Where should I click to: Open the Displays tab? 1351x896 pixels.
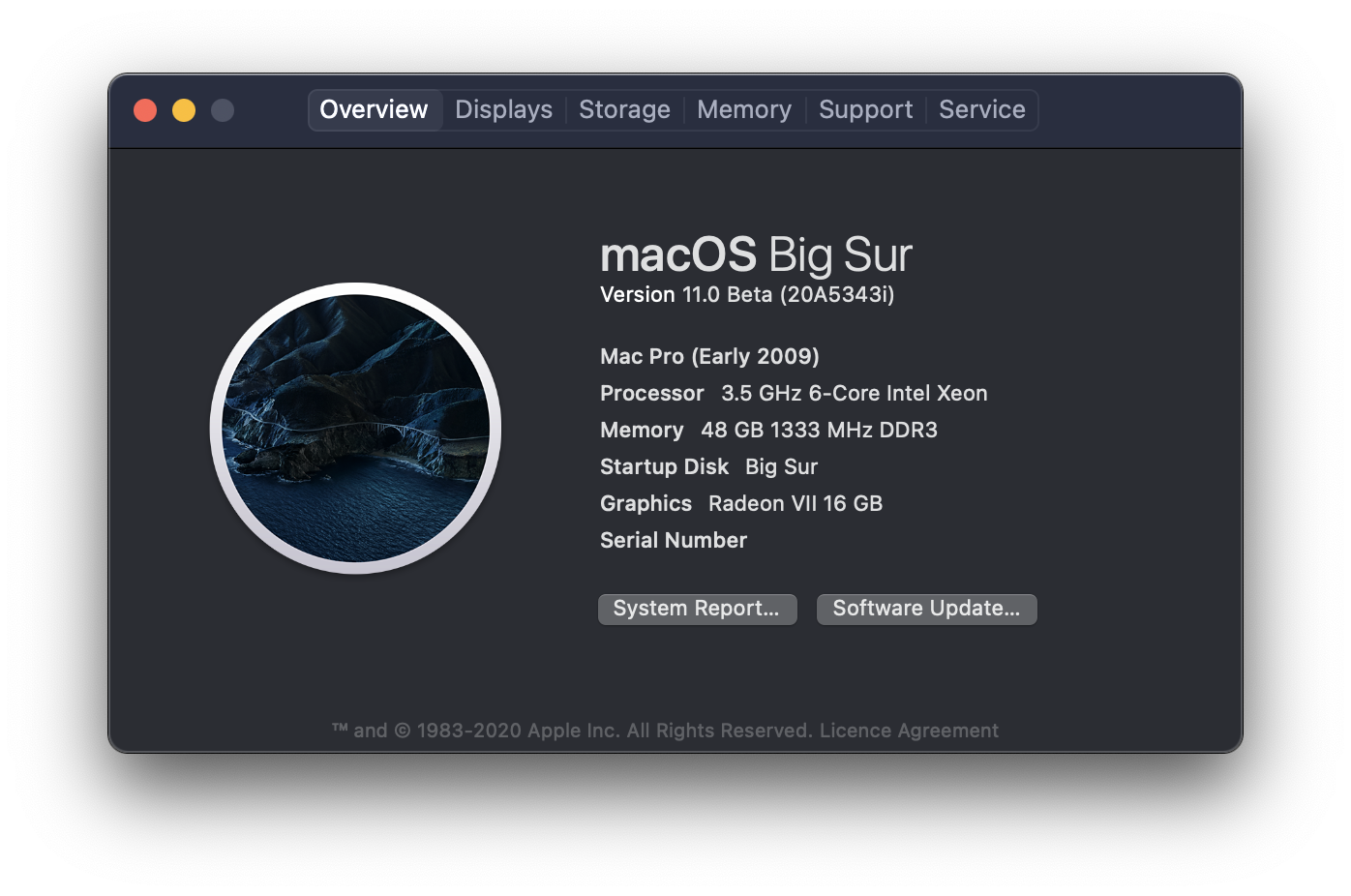(x=503, y=109)
